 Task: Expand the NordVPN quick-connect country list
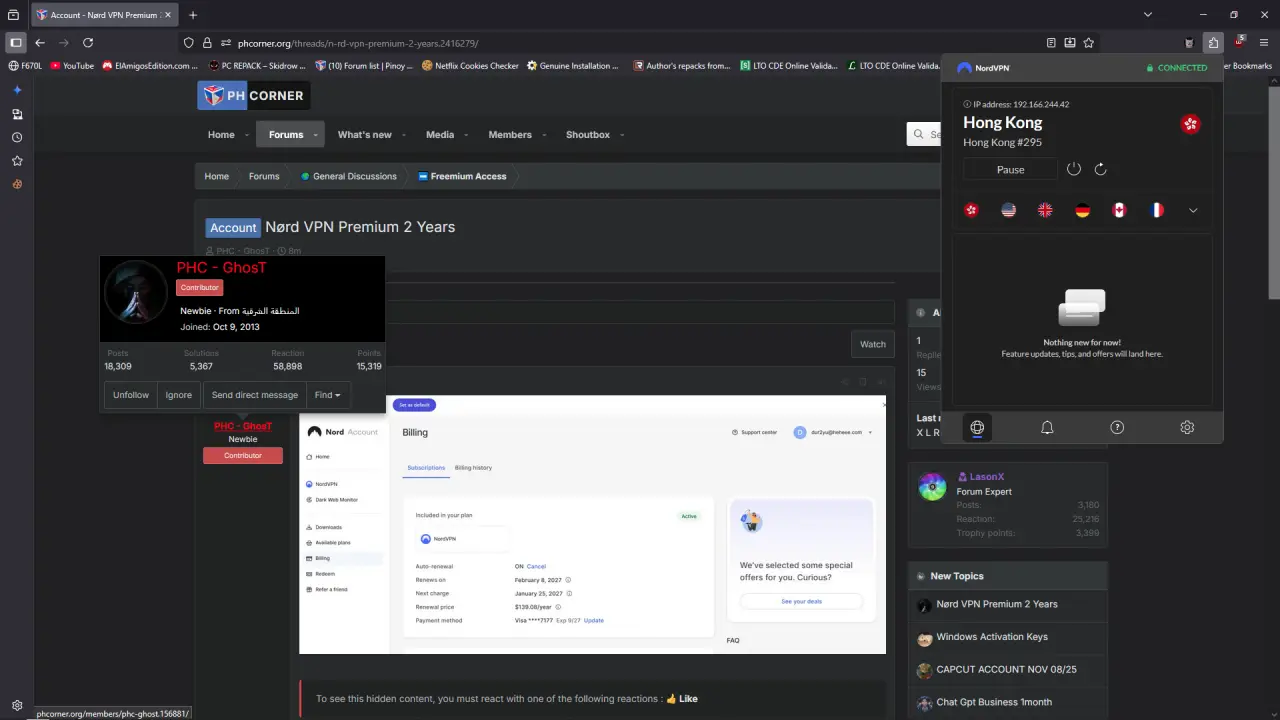coord(1193,210)
